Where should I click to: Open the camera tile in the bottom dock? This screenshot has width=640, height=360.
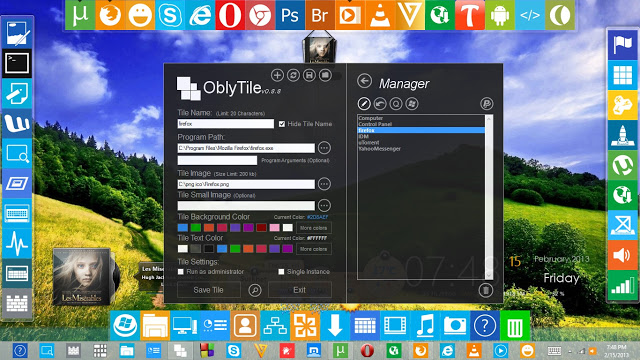tap(455, 326)
